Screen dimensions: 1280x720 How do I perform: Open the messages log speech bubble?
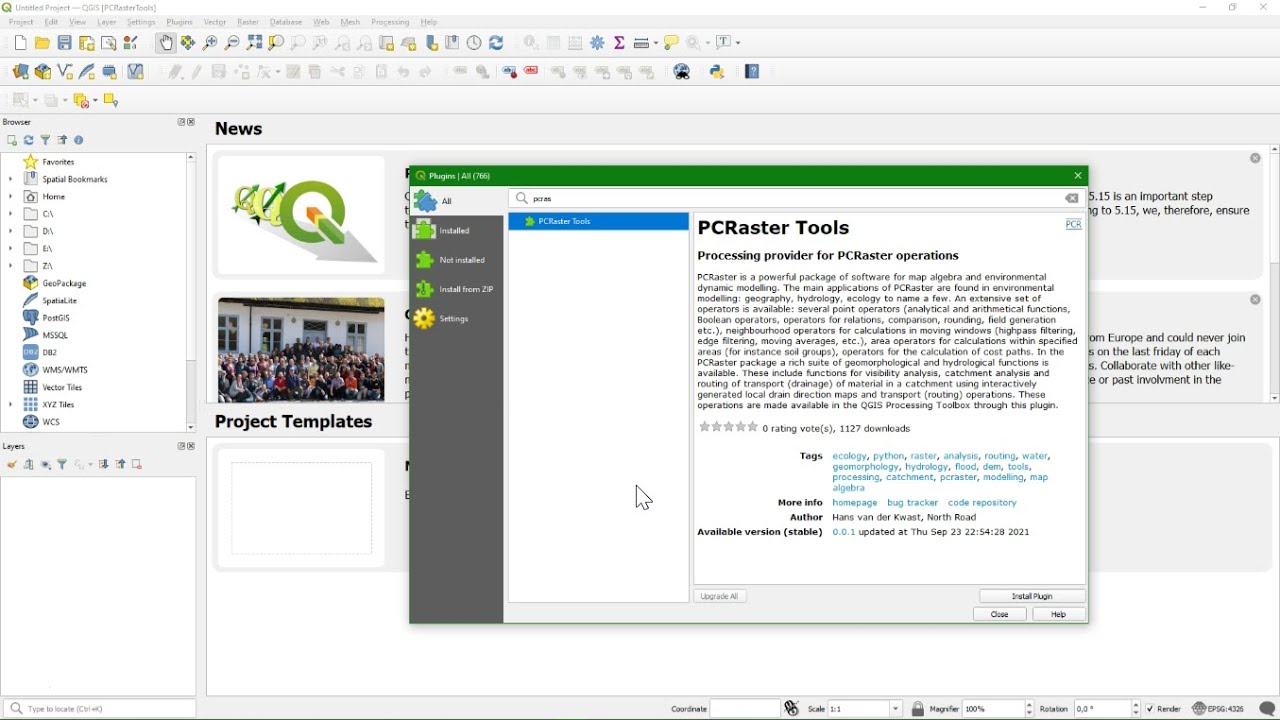1267,709
